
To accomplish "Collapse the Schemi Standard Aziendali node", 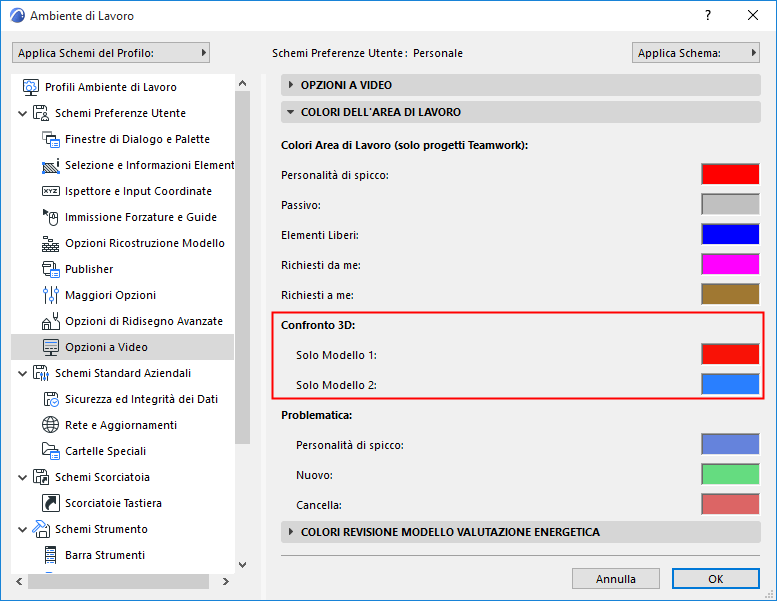I will [x=22, y=374].
